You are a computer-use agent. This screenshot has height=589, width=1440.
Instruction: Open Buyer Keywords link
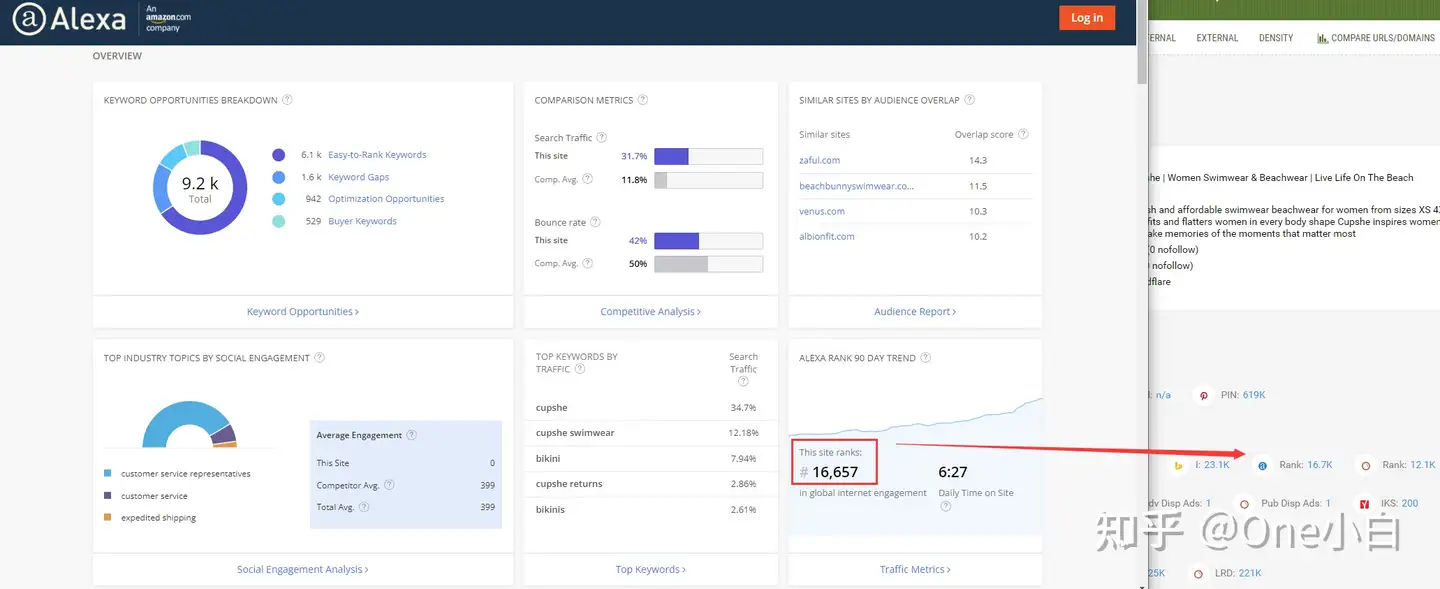pos(362,221)
